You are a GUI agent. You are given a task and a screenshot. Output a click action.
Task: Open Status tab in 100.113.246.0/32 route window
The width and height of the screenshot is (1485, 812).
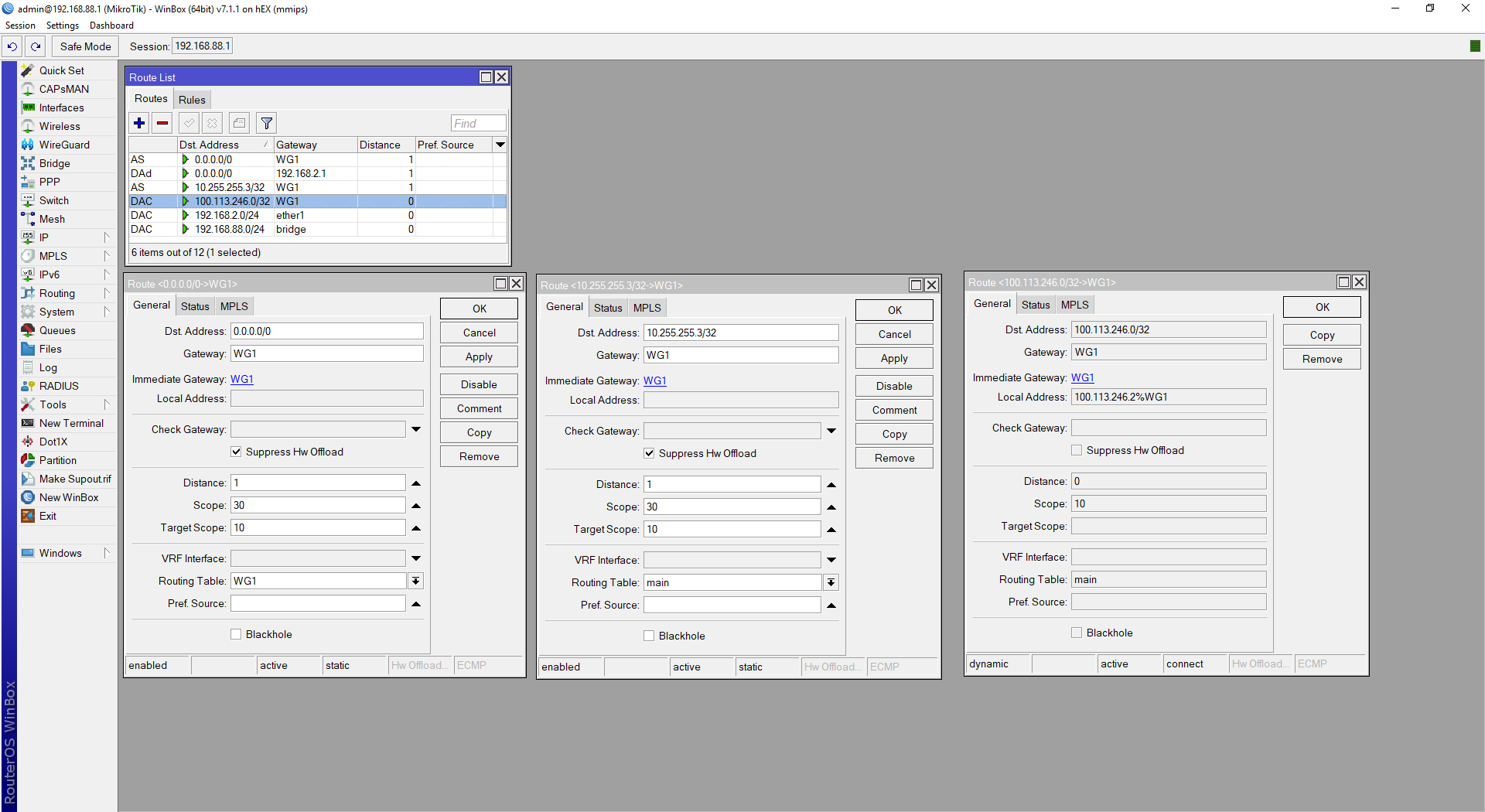(x=1036, y=305)
